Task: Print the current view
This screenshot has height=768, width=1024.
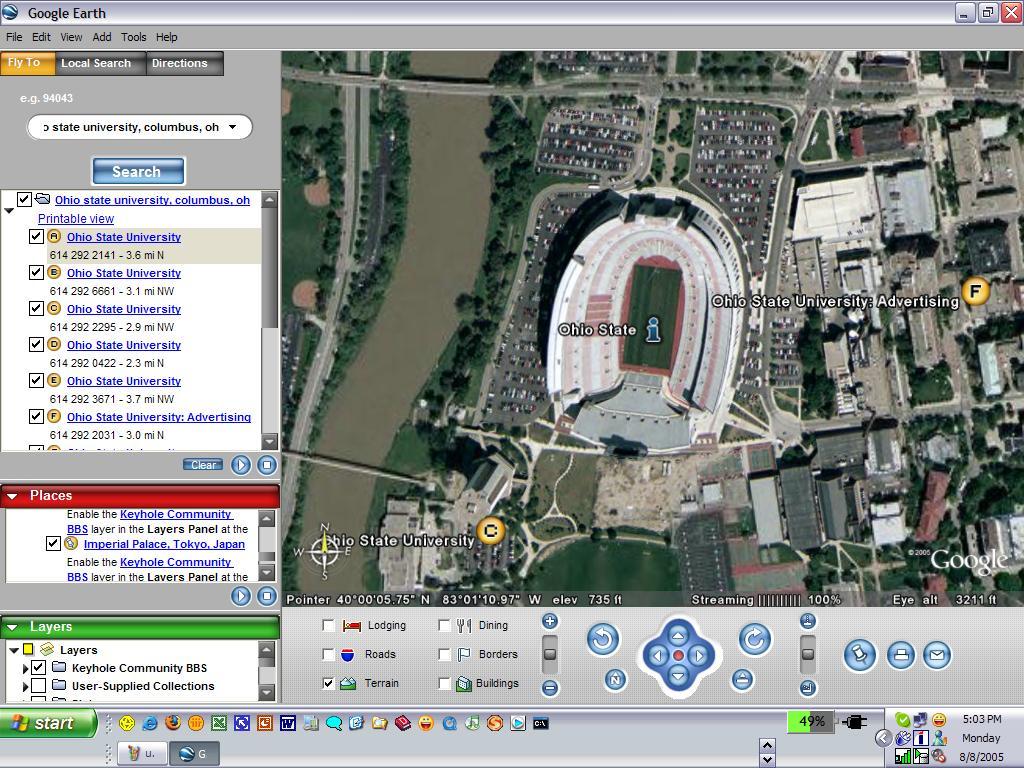Action: [x=901, y=655]
